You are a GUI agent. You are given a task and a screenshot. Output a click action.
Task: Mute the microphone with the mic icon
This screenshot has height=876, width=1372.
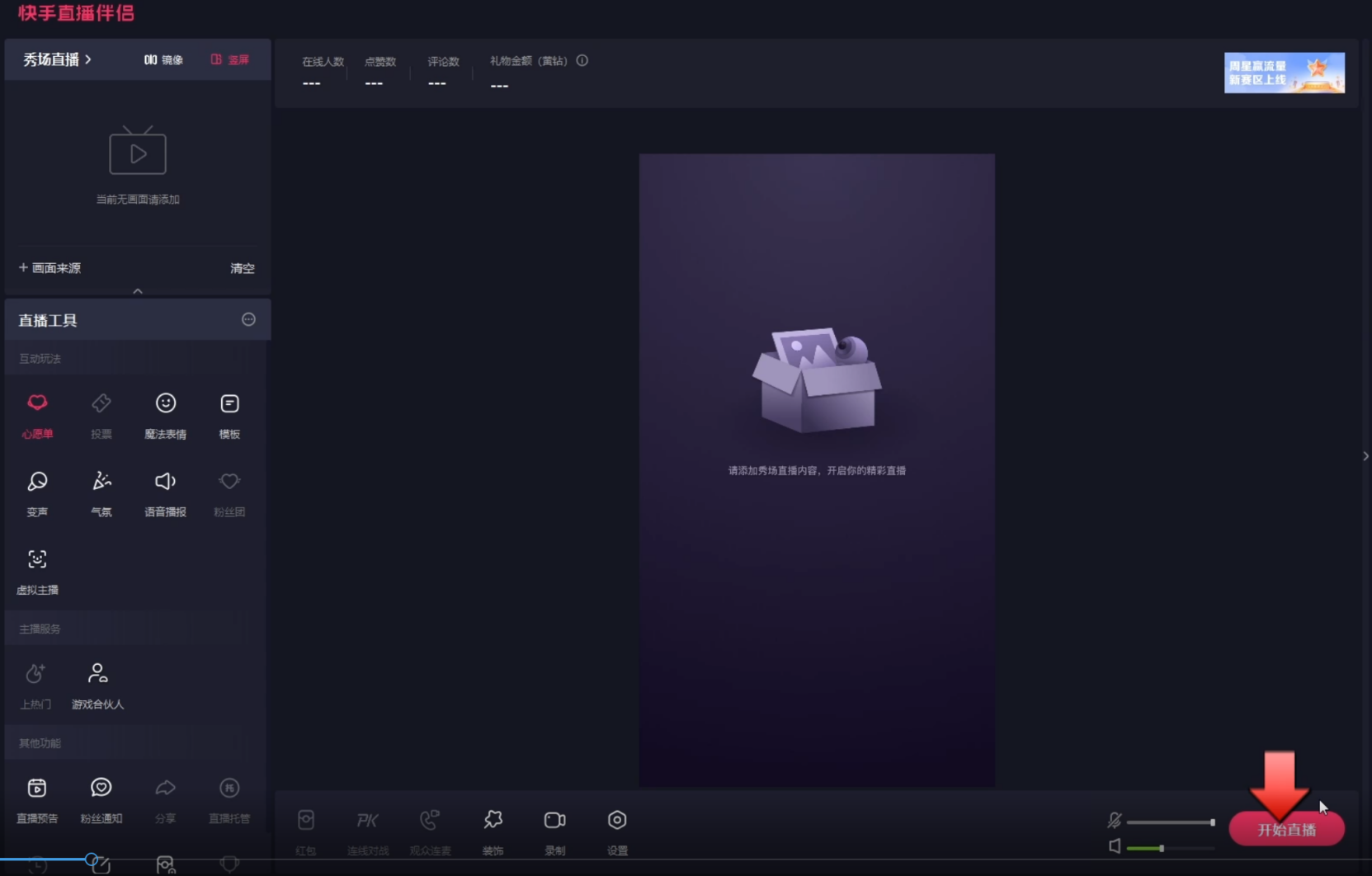coord(1115,820)
